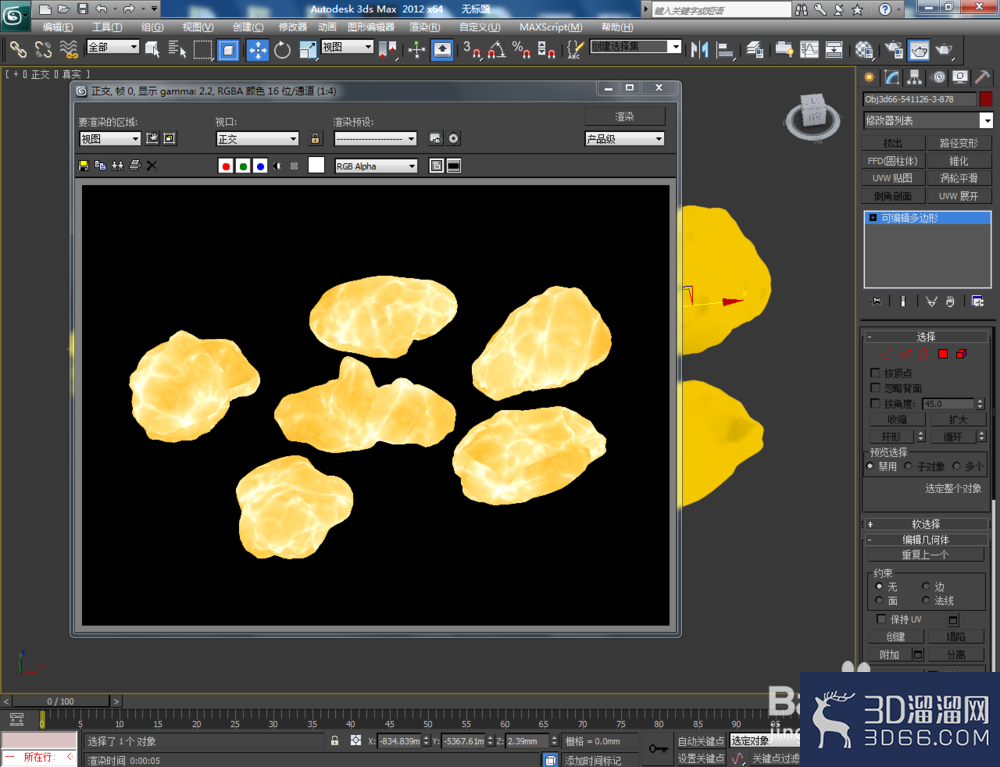Print image icon in render window
The width and height of the screenshot is (1000, 767).
pos(135,166)
